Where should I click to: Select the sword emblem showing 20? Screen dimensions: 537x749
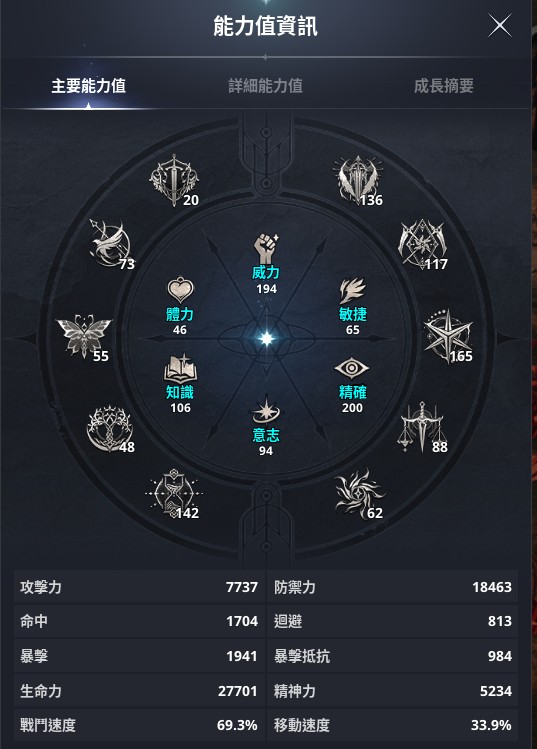(x=174, y=180)
